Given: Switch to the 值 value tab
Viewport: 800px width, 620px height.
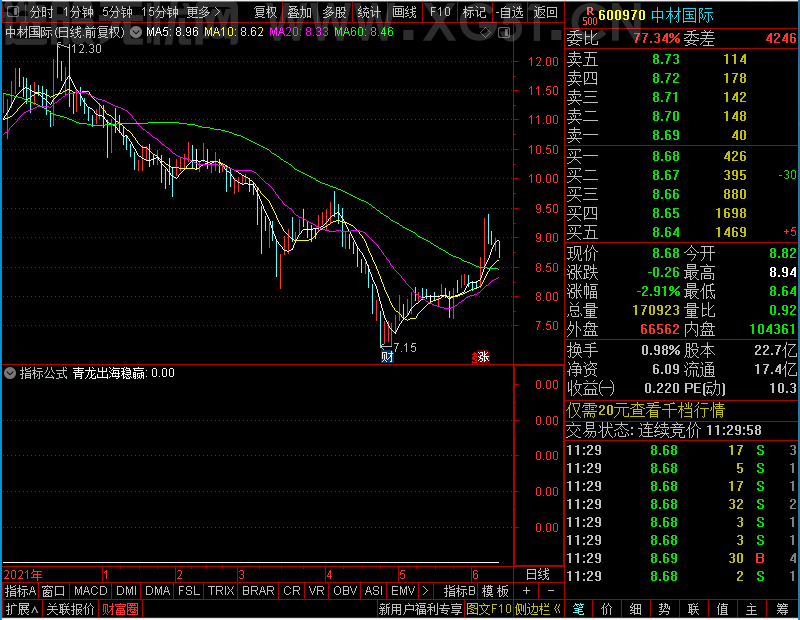Looking at the screenshot, I should coord(722,609).
